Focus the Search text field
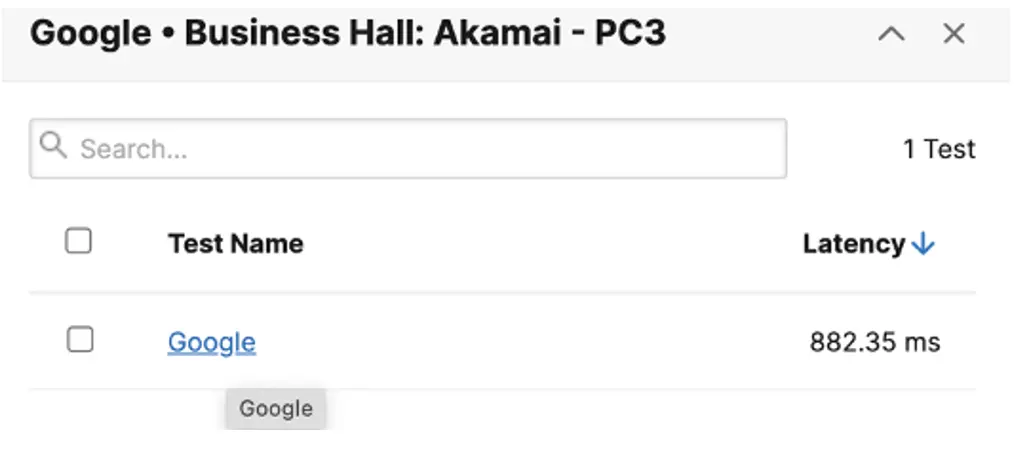The image size is (1016, 470). click(420, 149)
